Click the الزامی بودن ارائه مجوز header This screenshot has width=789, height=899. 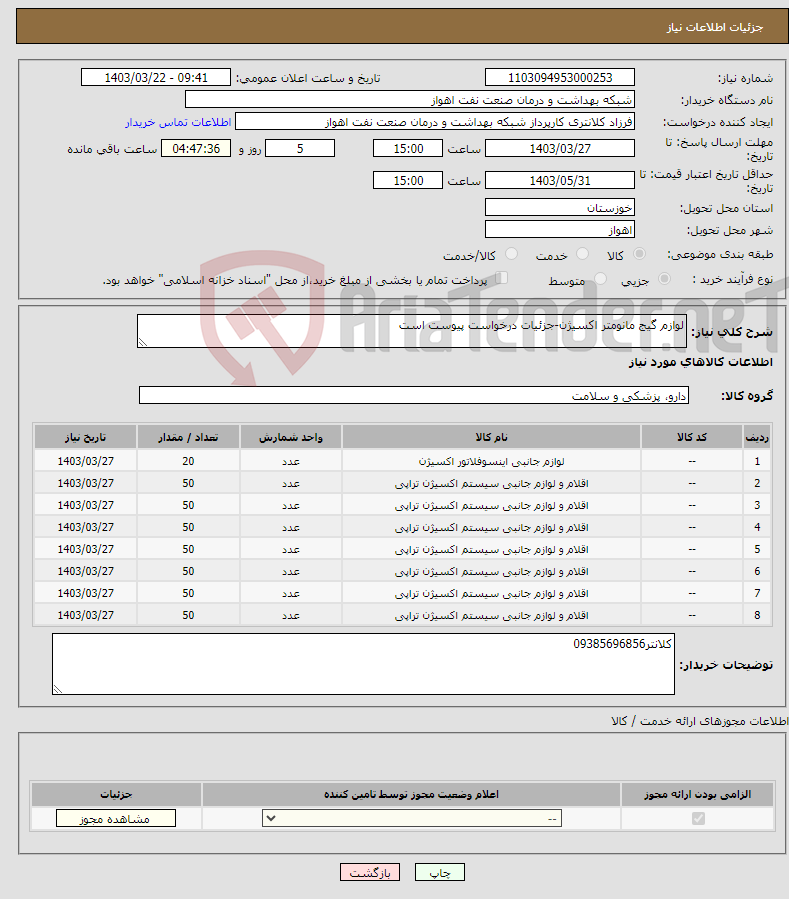[x=697, y=795]
